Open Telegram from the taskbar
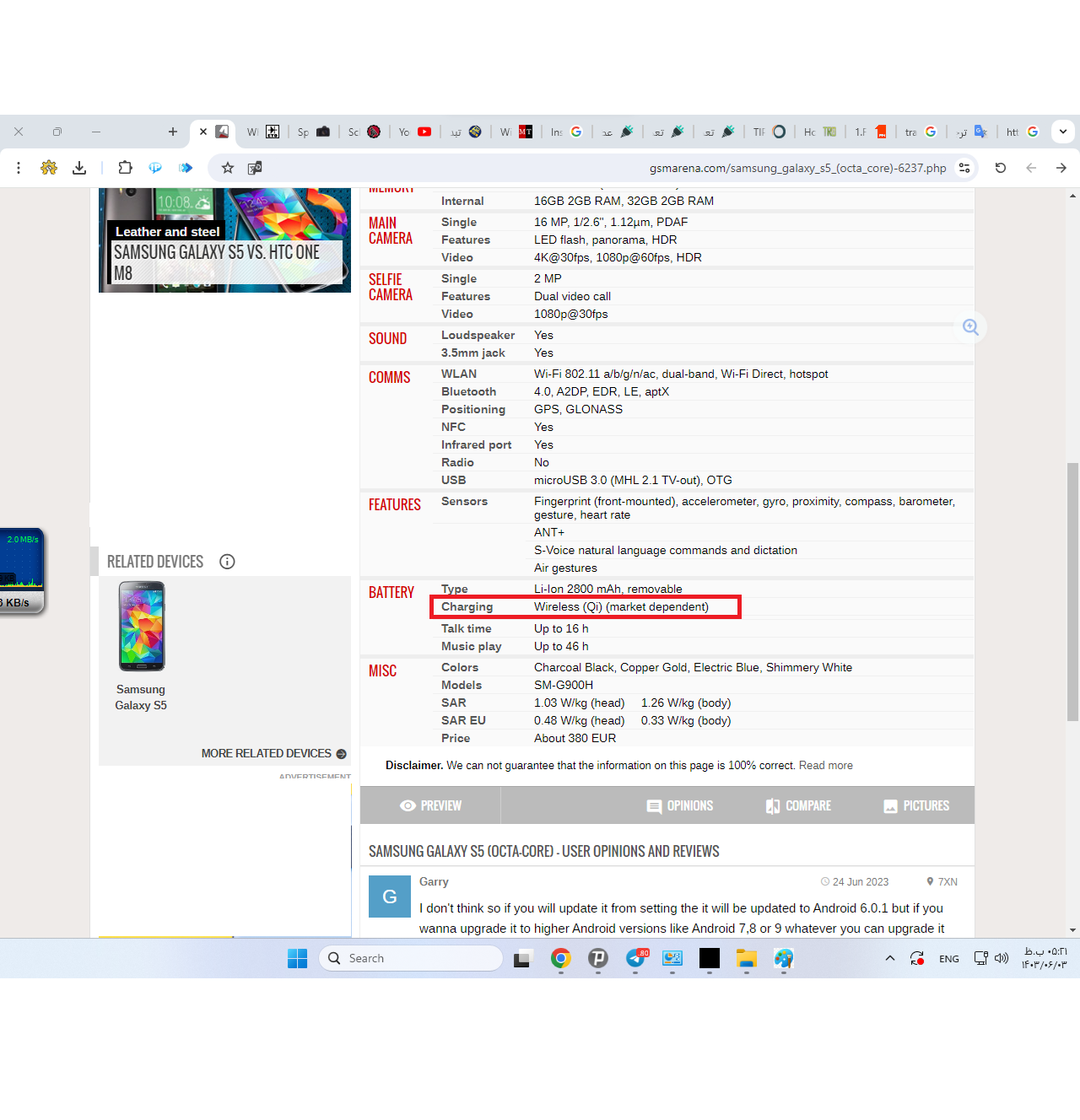The image size is (1080, 1120). [x=636, y=958]
